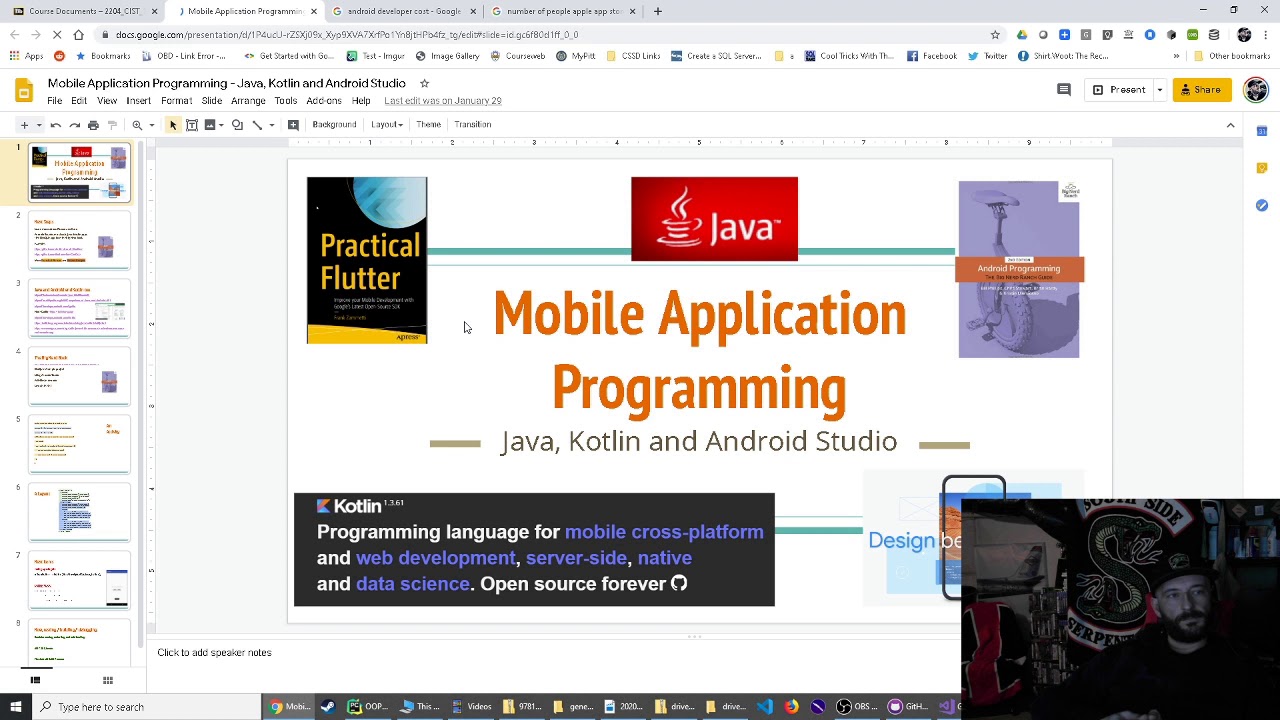Switch to grid view icon
The height and width of the screenshot is (720, 1280).
pyautogui.click(x=107, y=680)
